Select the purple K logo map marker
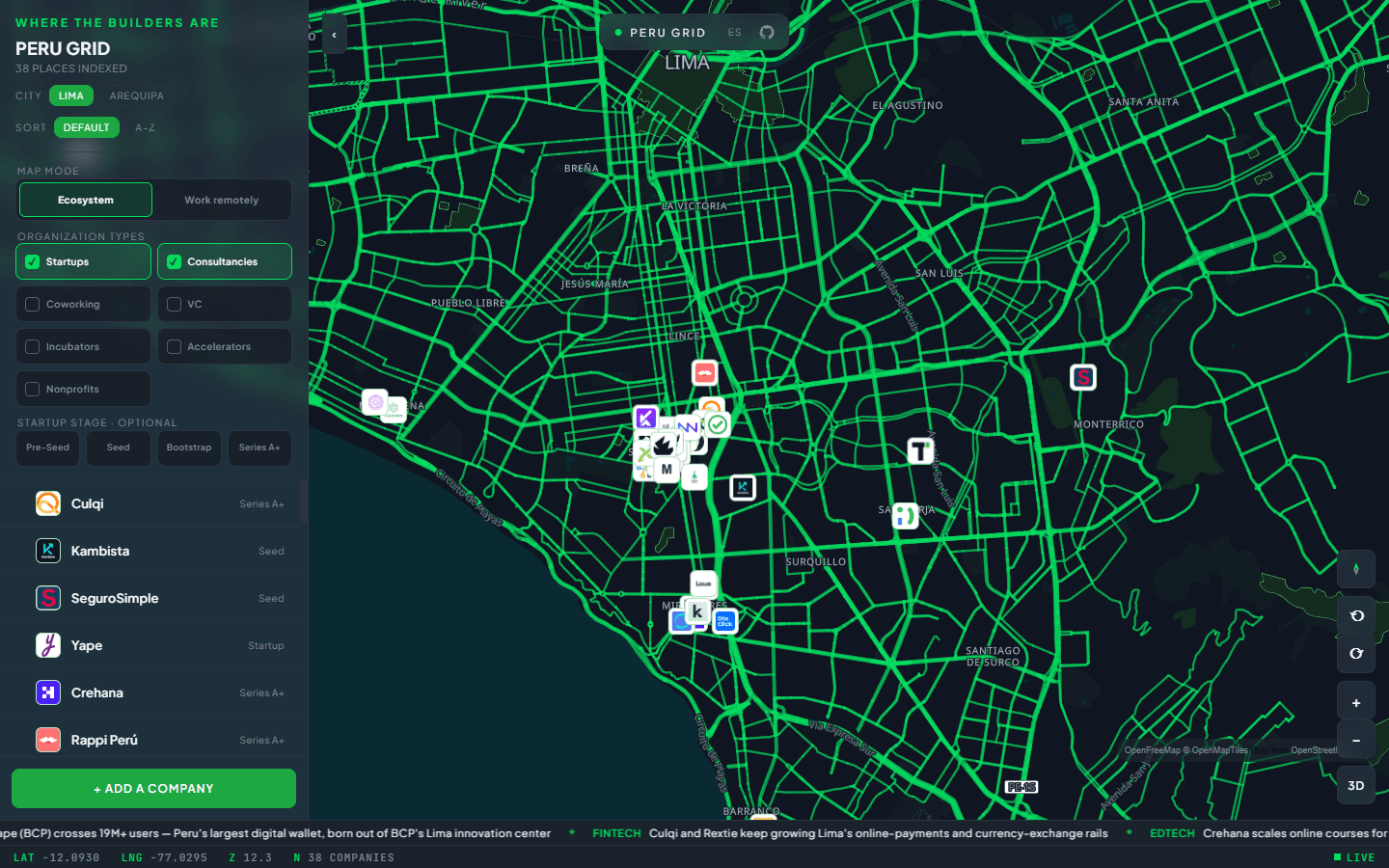This screenshot has width=1389, height=868. (x=645, y=418)
